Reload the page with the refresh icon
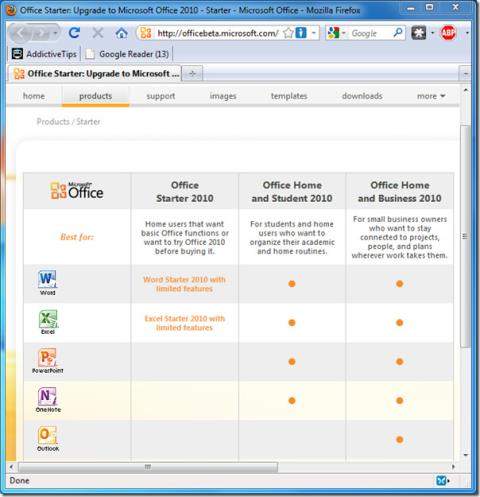 click(75, 33)
